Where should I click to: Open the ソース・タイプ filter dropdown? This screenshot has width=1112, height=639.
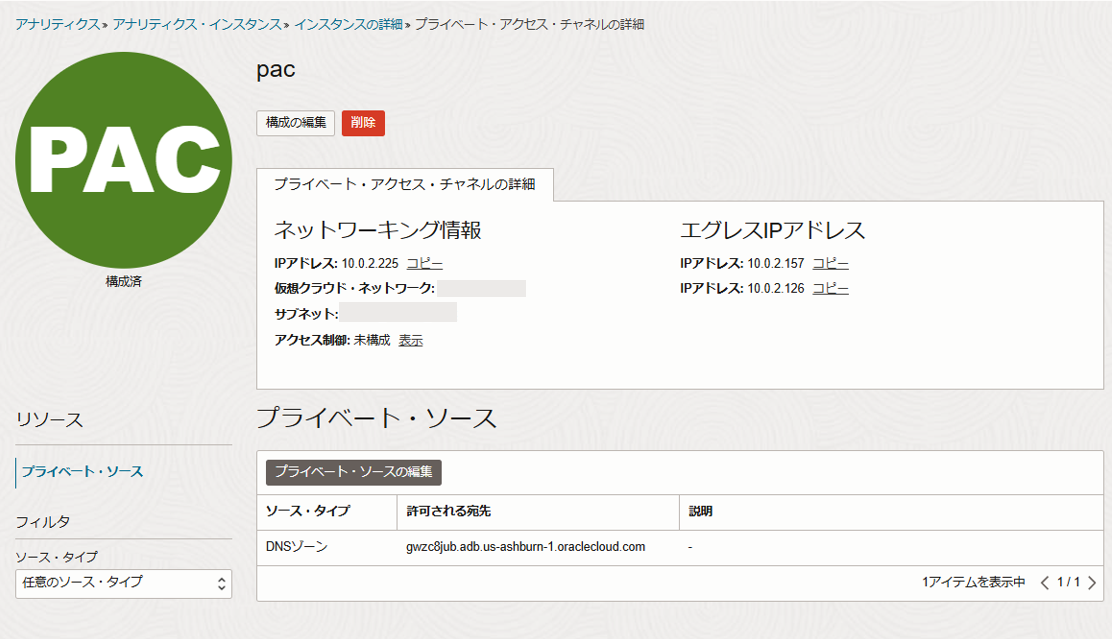[x=123, y=584]
